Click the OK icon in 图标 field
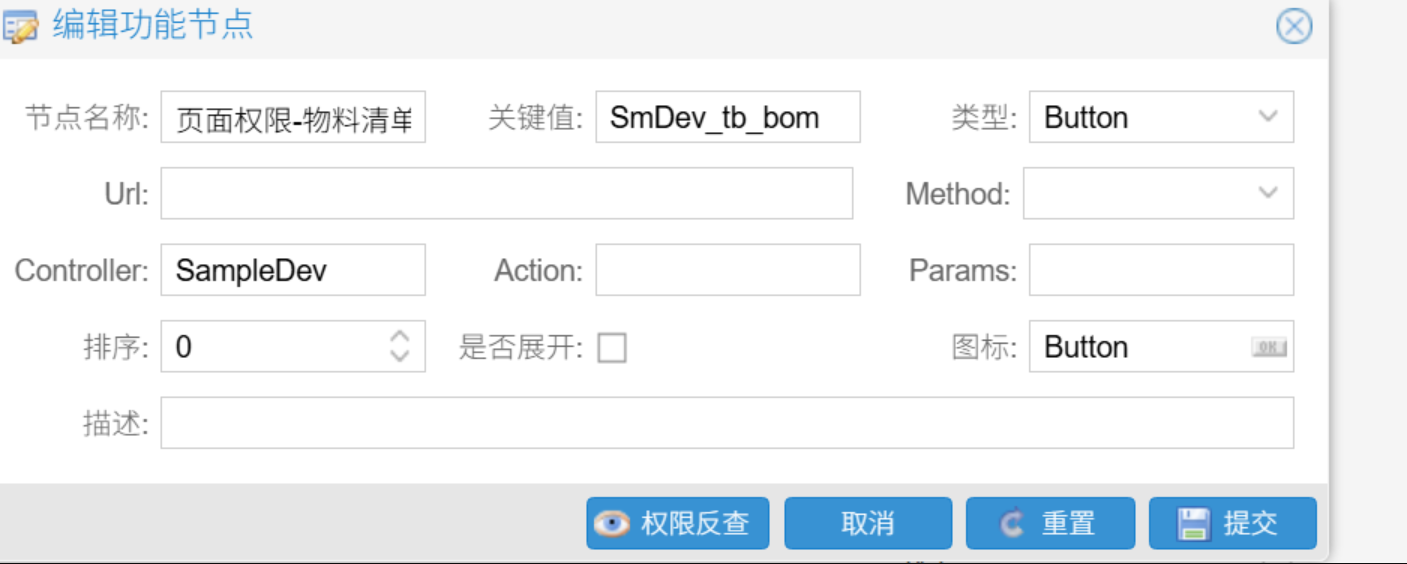Screen dimensions: 1407x564 1269,347
